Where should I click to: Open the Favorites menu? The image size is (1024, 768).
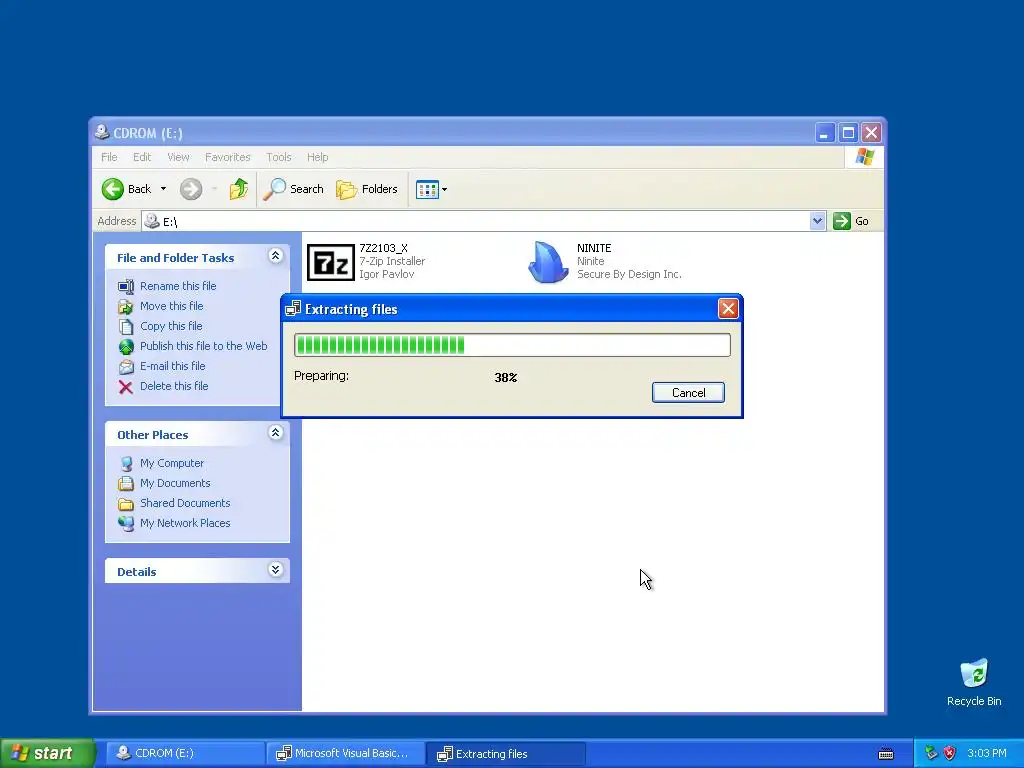pyautogui.click(x=227, y=157)
